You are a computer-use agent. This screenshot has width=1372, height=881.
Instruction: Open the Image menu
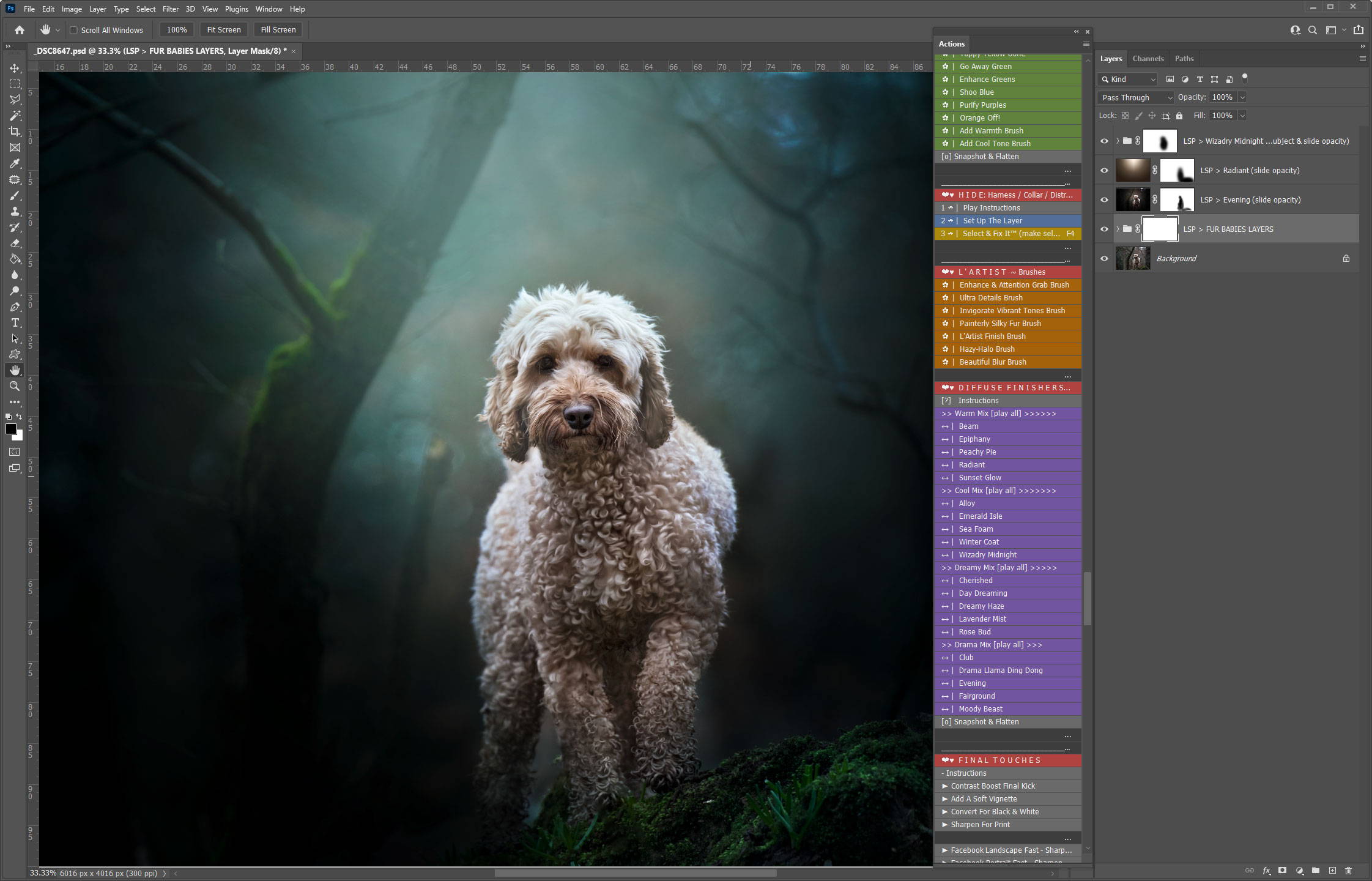[x=72, y=9]
